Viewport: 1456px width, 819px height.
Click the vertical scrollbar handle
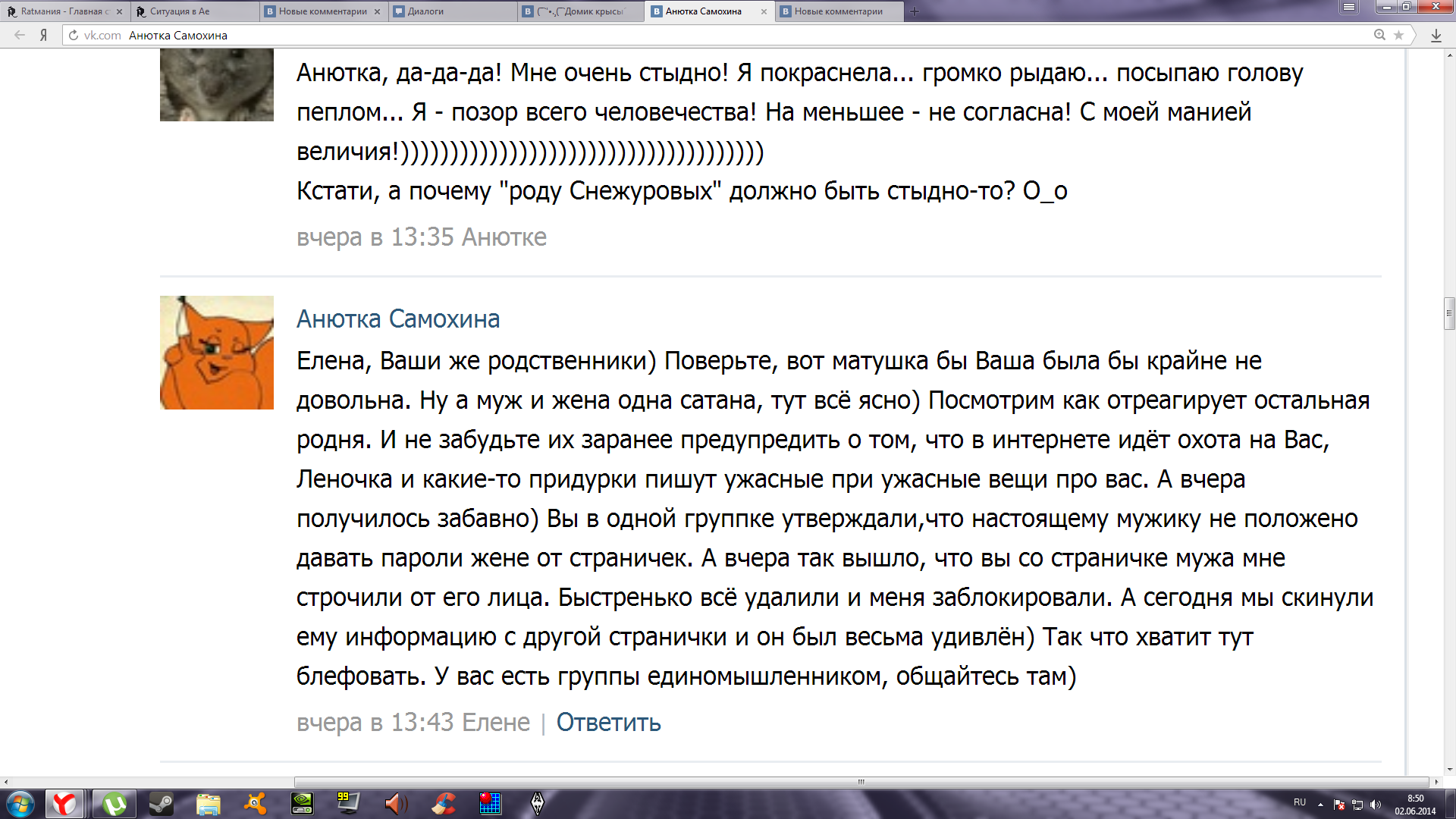pos(1449,313)
